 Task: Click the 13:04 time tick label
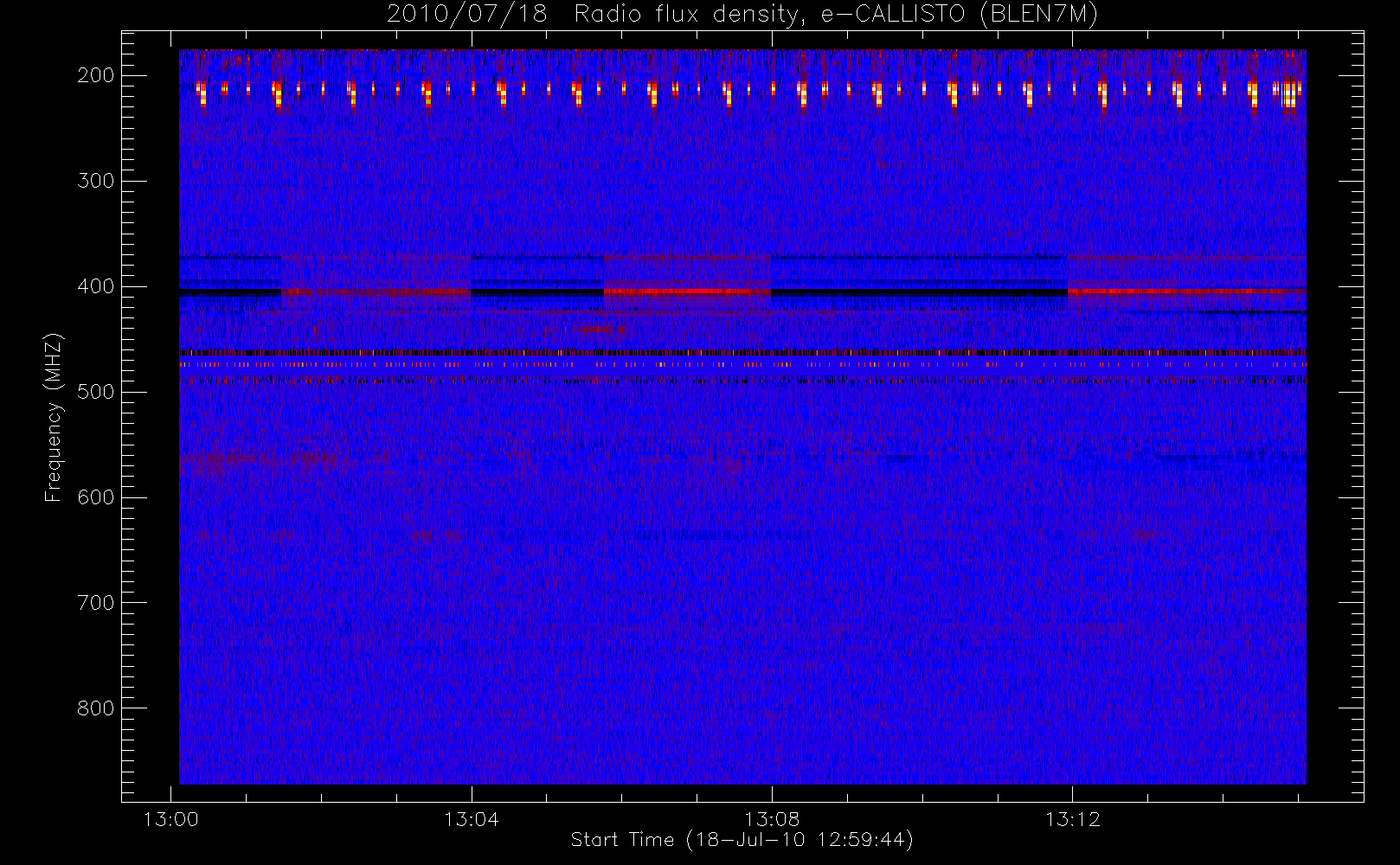point(472,819)
